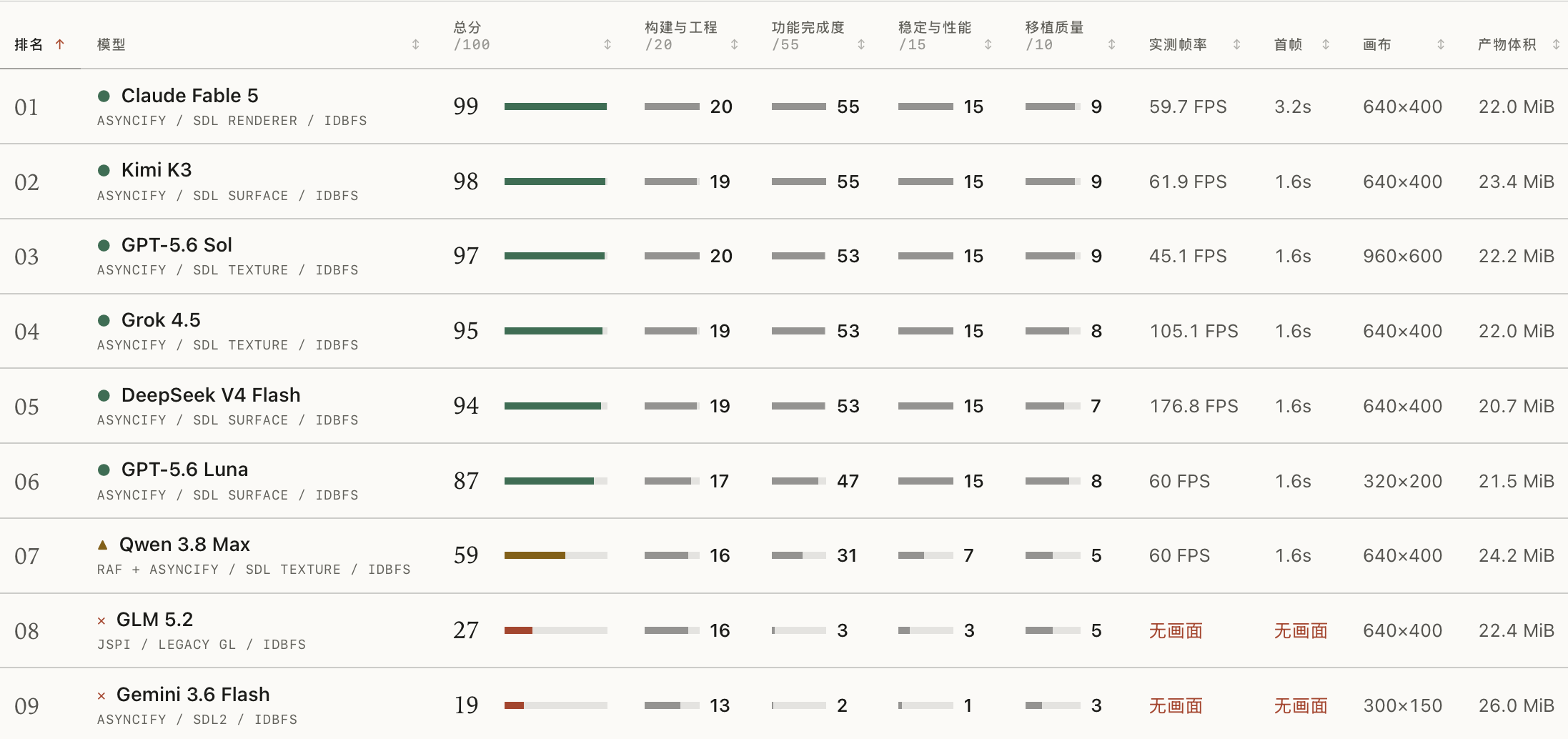Click the stack label "RAF + ASYNCIFY / SDL TEXTURE / IDBFS"
1568x739 pixels.
tap(254, 570)
